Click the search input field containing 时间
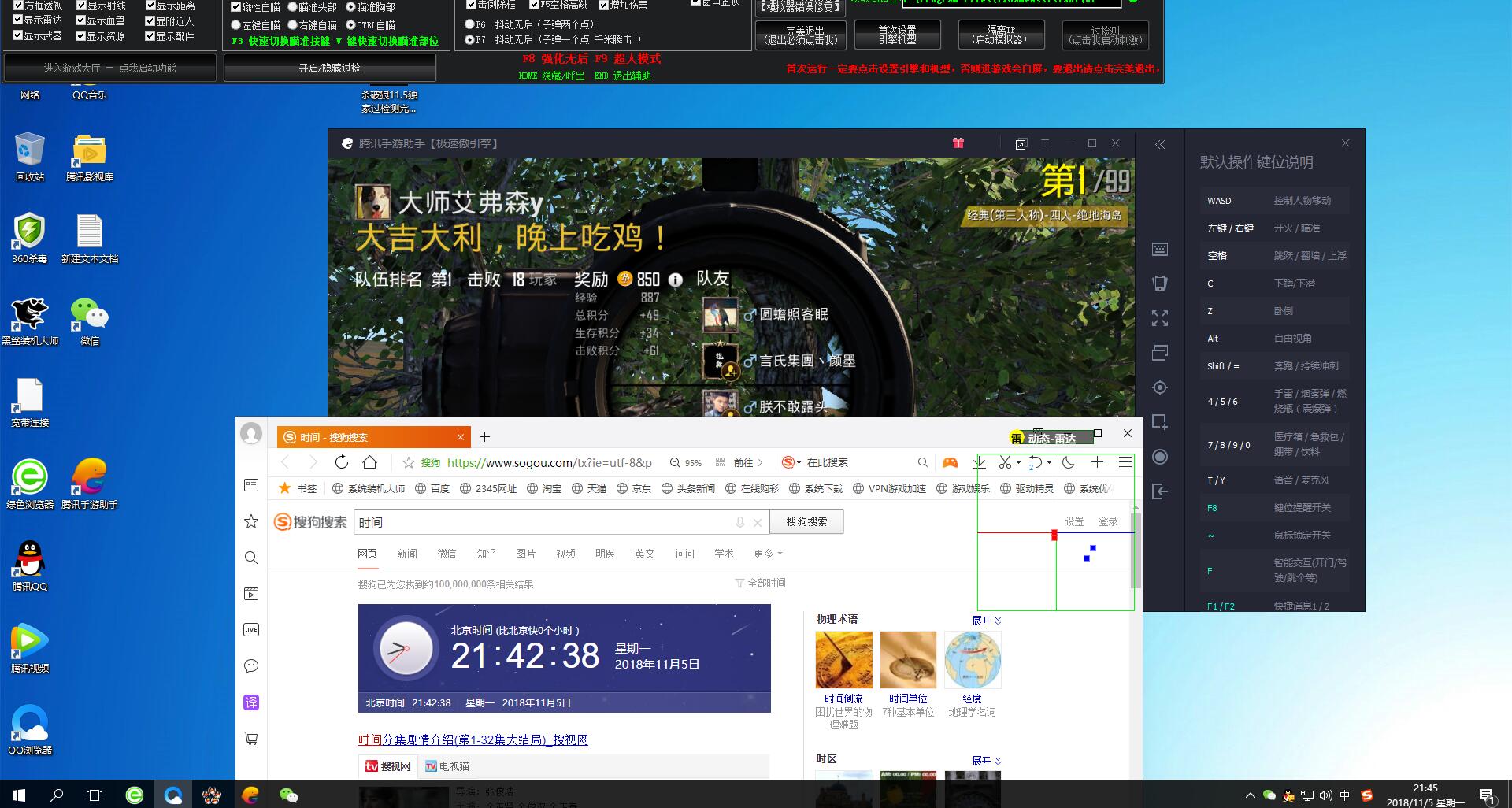1512x808 pixels. (543, 522)
